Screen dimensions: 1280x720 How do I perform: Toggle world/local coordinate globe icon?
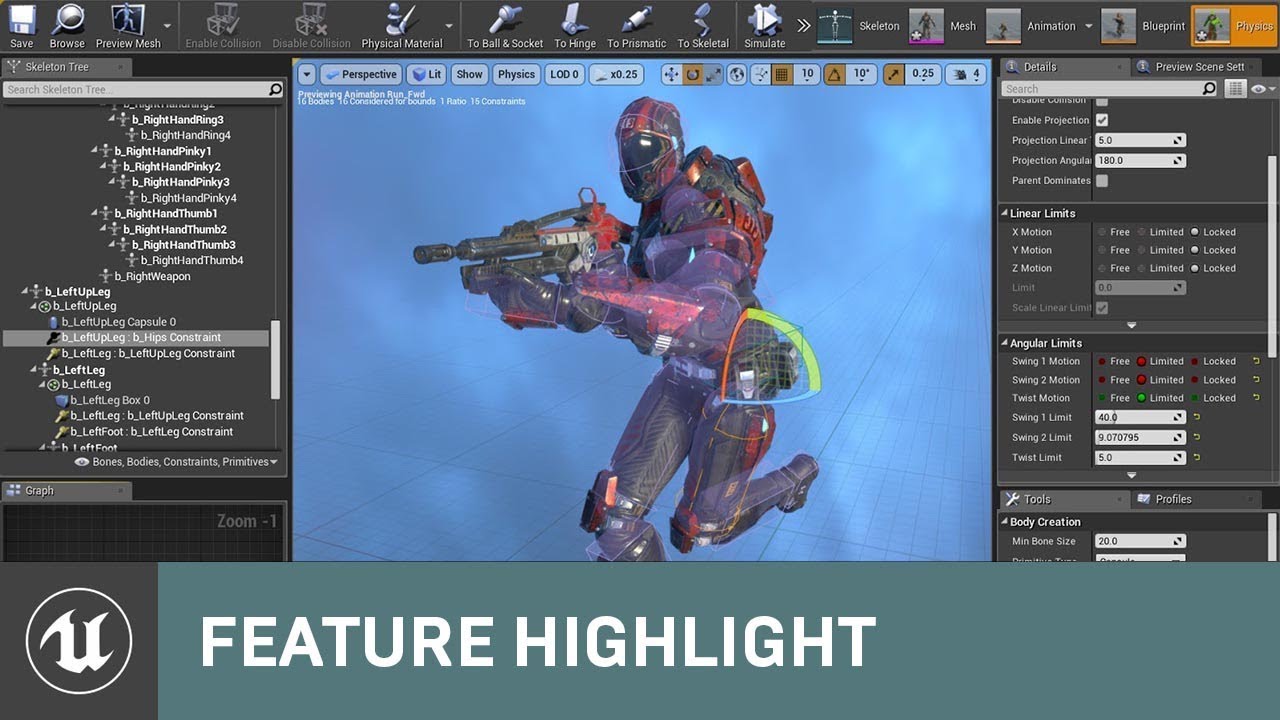[x=737, y=74]
